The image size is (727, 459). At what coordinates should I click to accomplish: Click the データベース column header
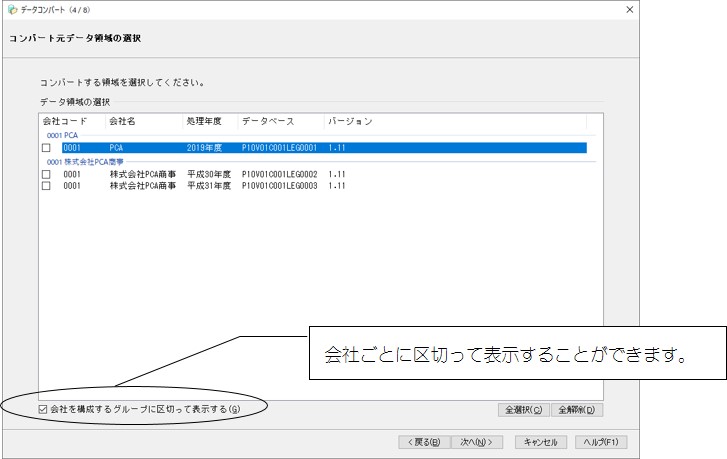point(267,122)
